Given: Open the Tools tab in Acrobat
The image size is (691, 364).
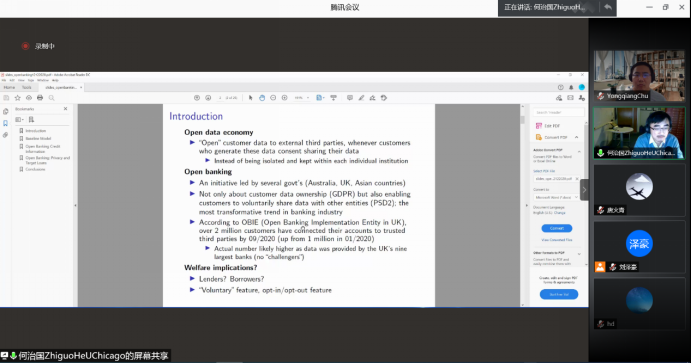Looking at the screenshot, I should 27,87.
